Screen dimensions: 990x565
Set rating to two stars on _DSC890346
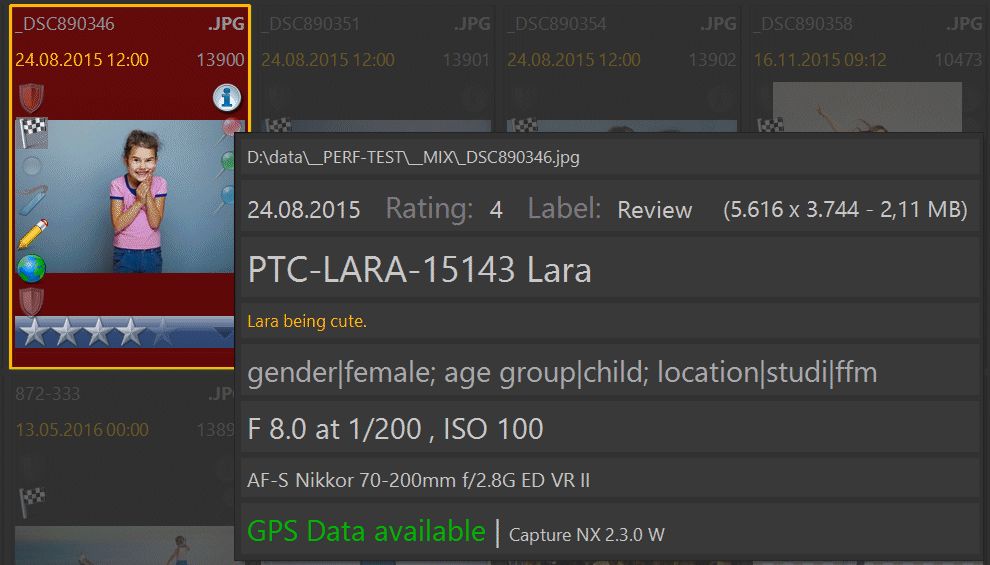coord(66,332)
